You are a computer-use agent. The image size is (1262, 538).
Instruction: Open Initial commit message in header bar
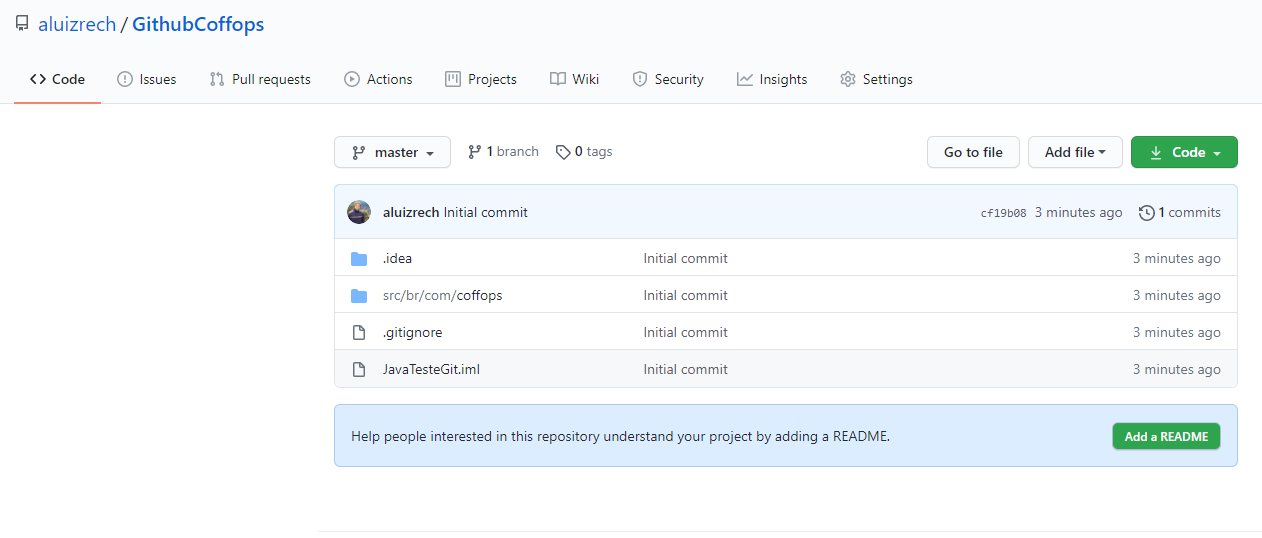click(x=485, y=212)
